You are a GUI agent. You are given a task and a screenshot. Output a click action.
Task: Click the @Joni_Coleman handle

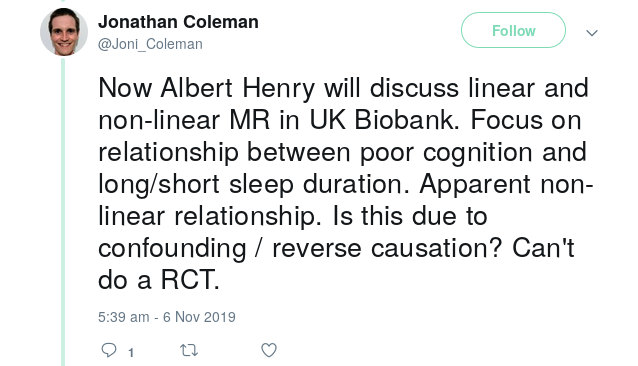click(x=150, y=44)
